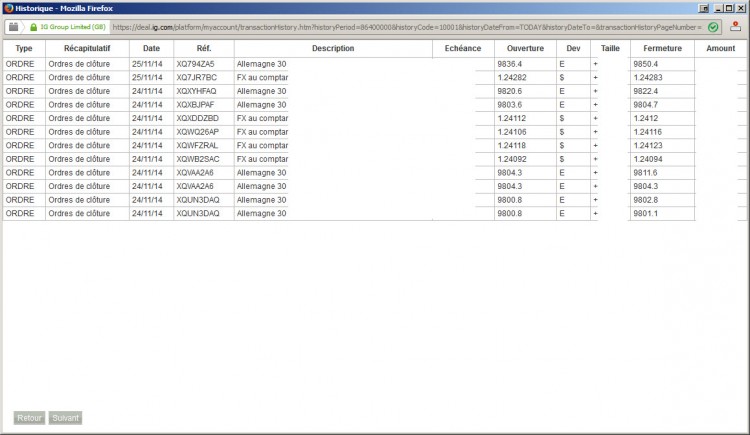The image size is (750, 435).
Task: Click the green checkmark icon in address bar
Action: tap(713, 27)
